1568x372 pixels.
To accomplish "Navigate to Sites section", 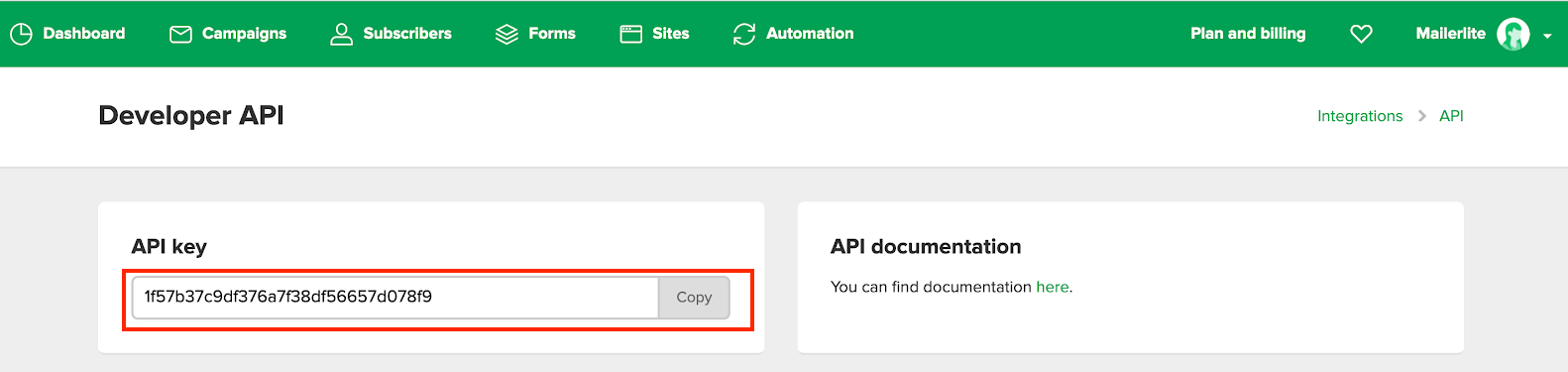I will click(671, 34).
